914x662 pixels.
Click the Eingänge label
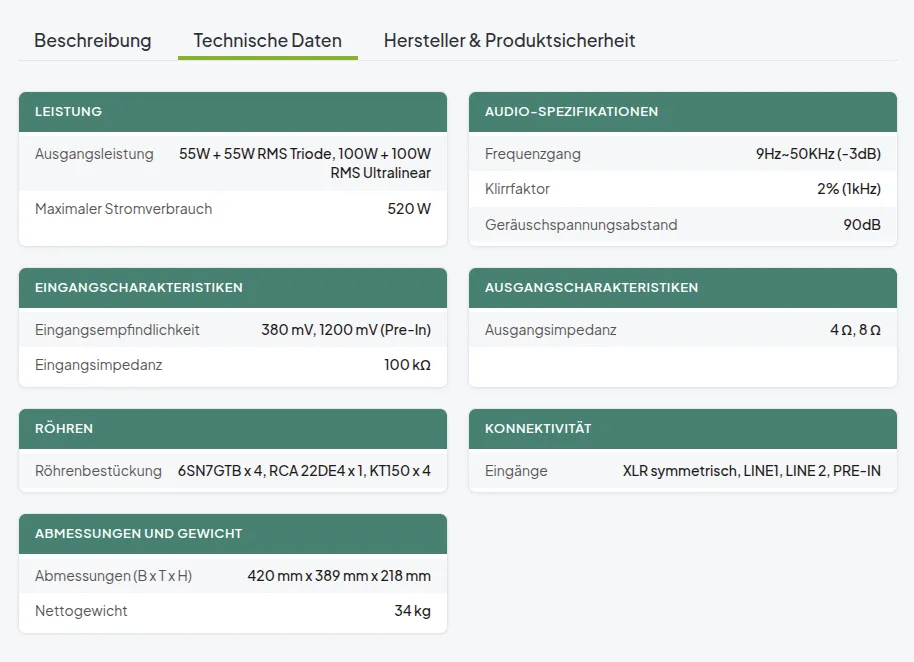pyautogui.click(x=516, y=471)
